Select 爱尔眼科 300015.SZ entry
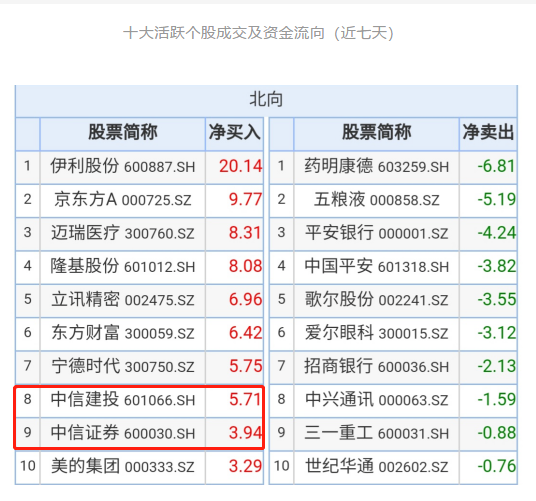 tap(377, 333)
